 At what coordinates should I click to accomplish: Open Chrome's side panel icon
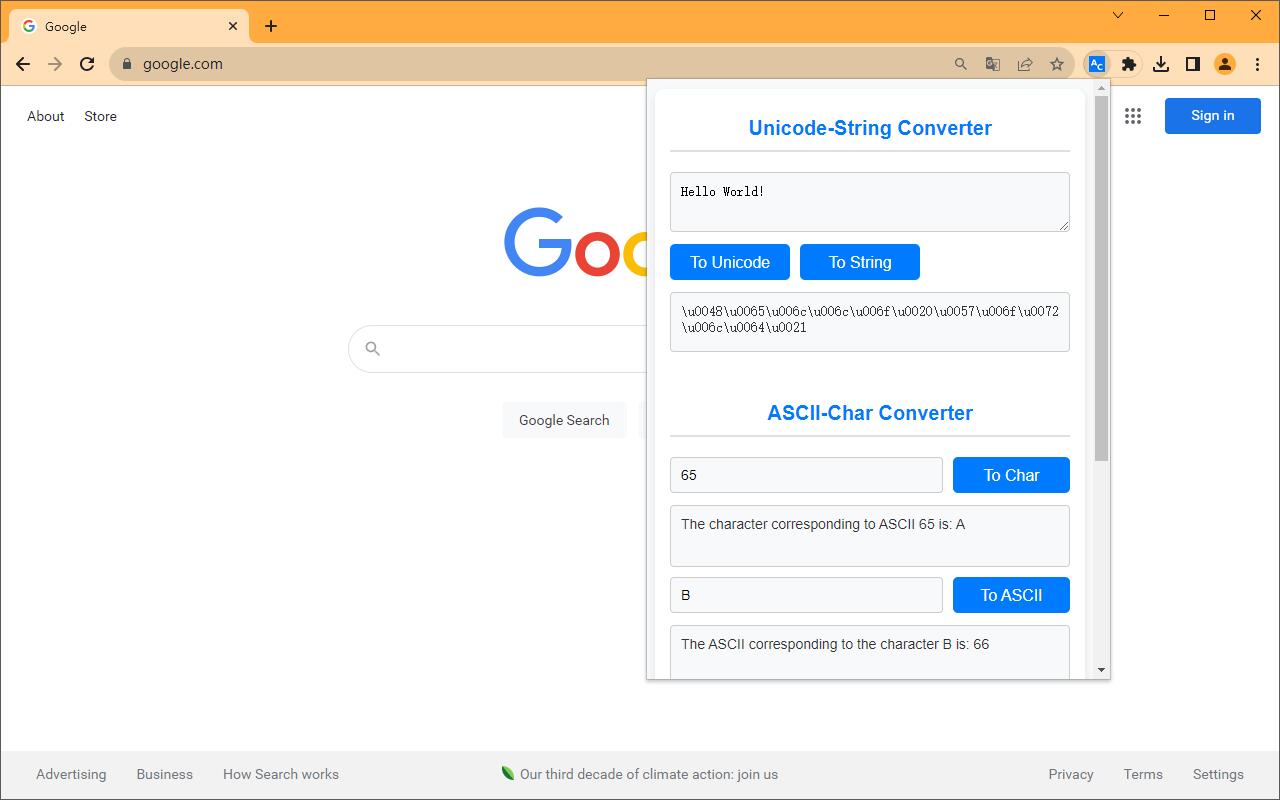point(1192,63)
